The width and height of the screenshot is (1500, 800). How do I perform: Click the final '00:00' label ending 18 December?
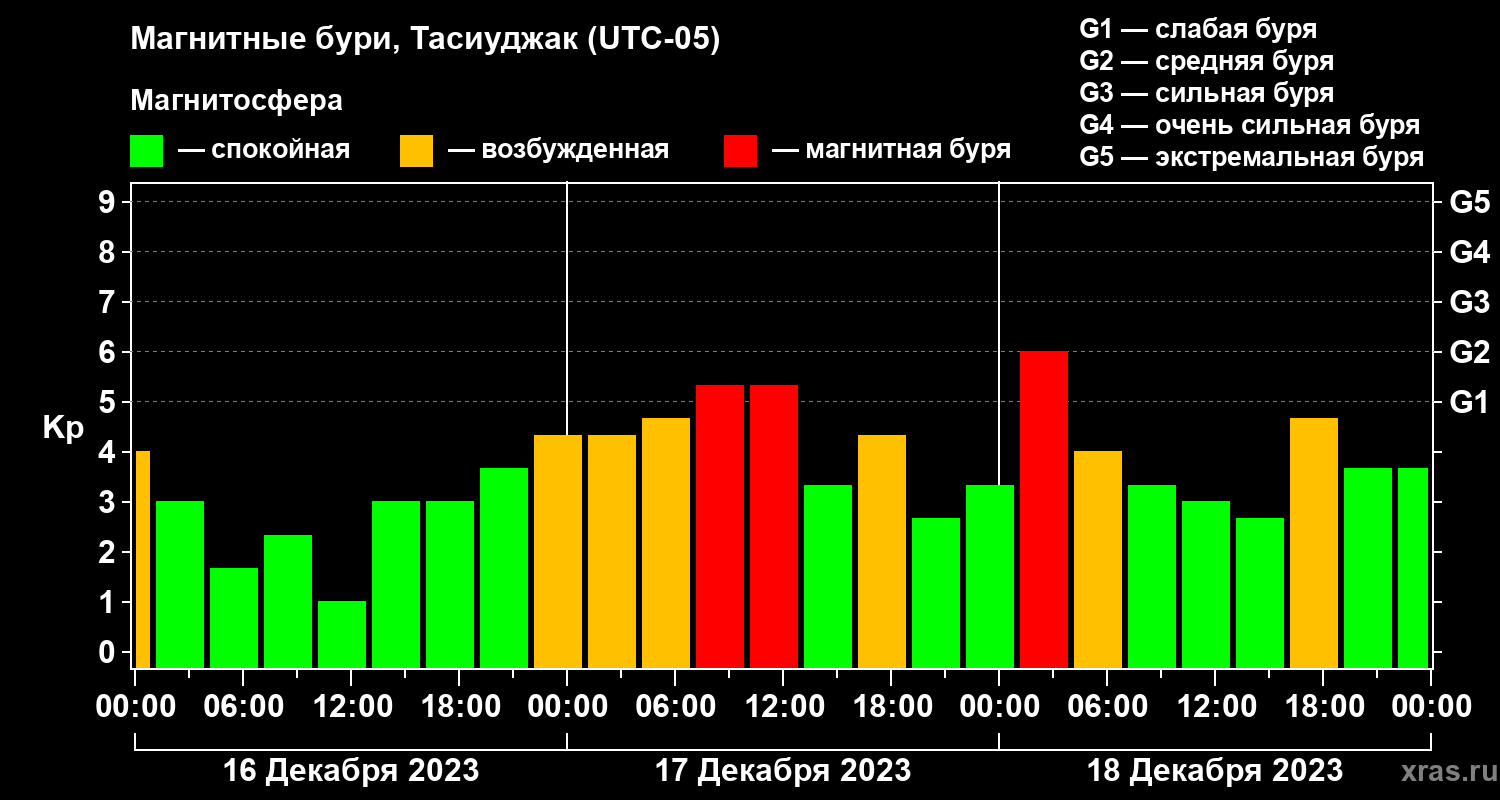pos(1431,706)
